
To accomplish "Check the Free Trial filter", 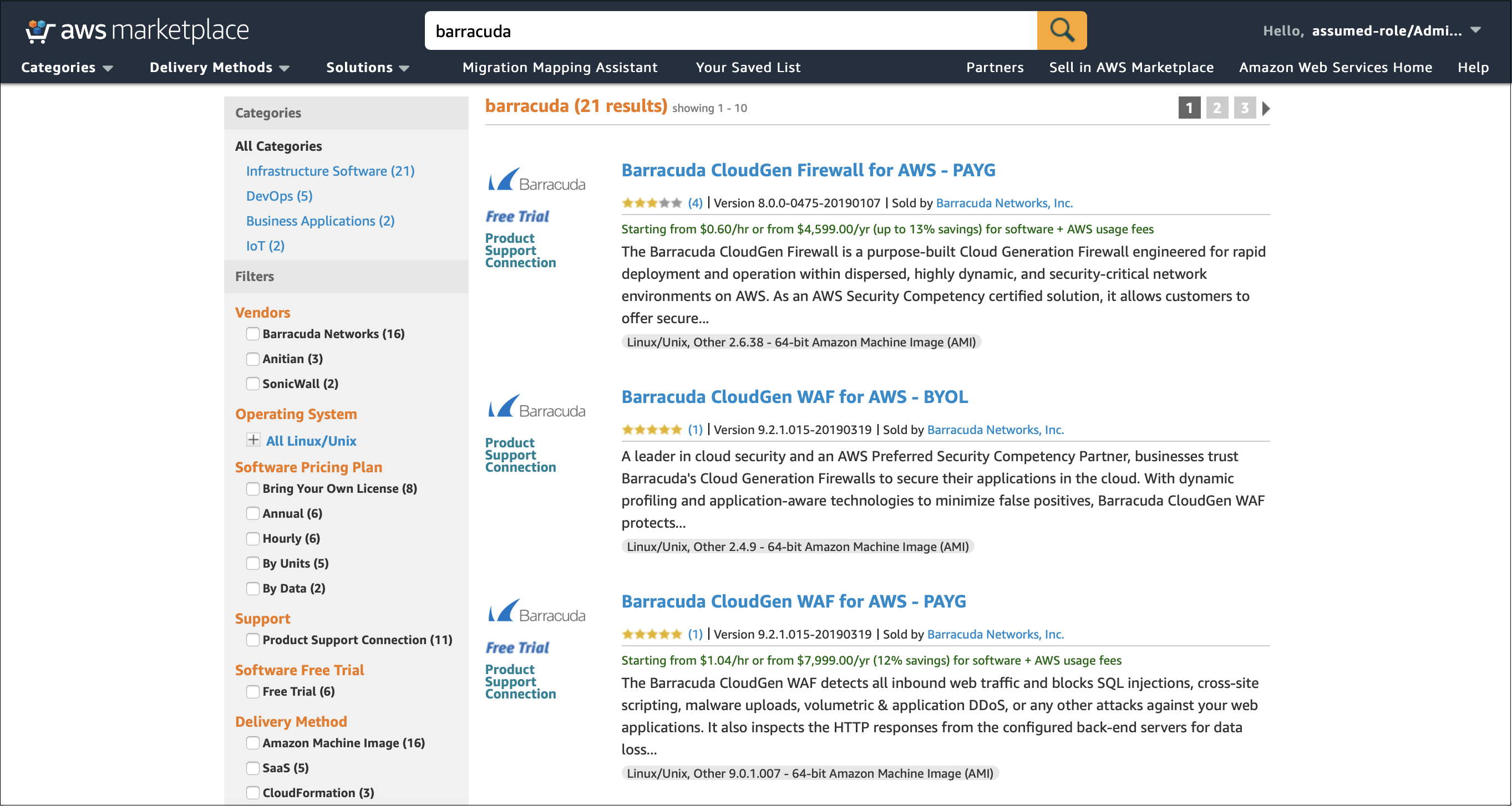I will [x=252, y=692].
